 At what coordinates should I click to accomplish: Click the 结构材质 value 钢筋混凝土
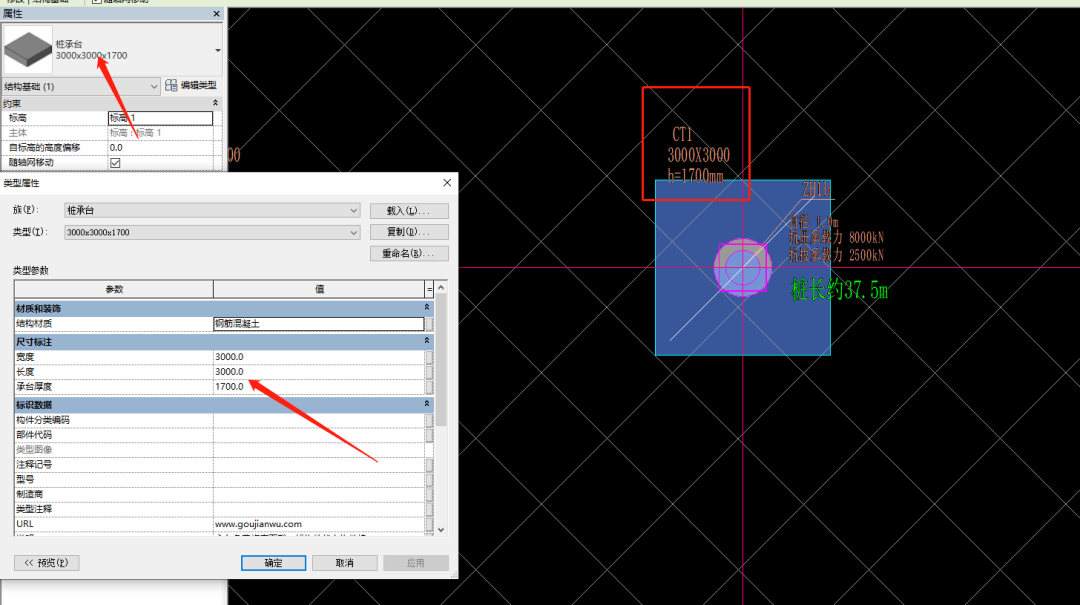[x=319, y=323]
